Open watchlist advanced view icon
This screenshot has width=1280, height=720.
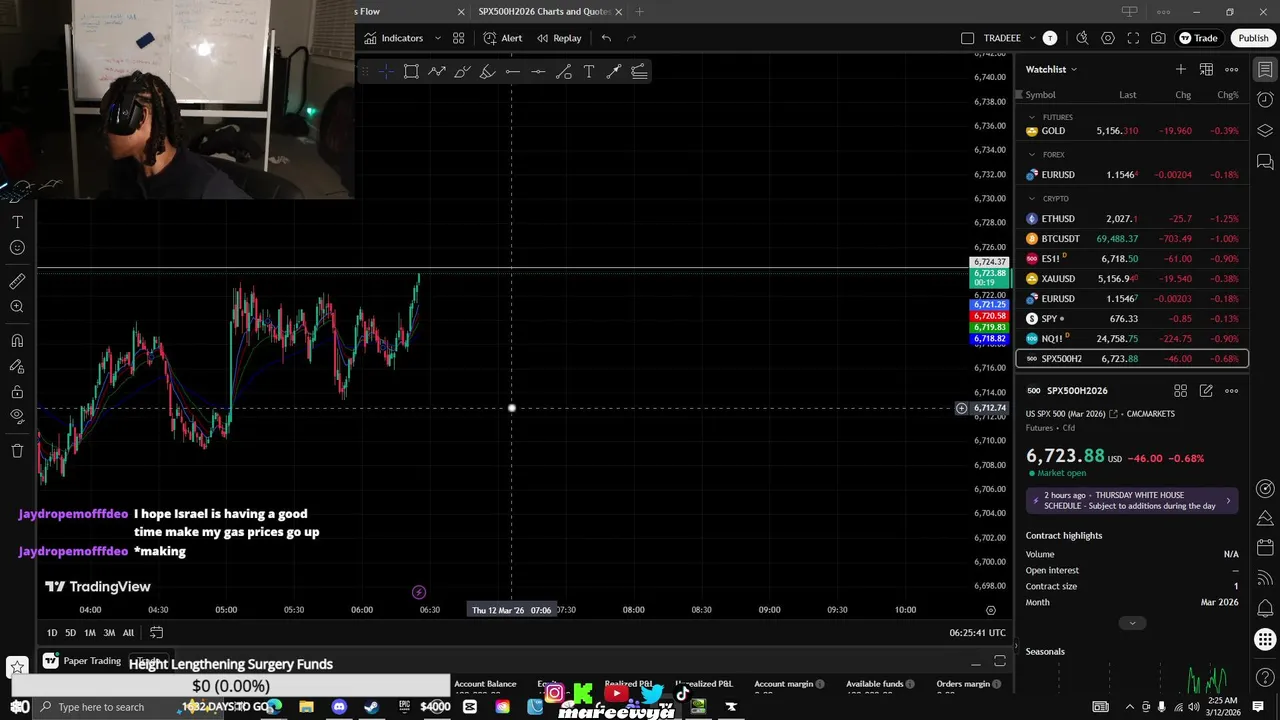(x=1206, y=69)
